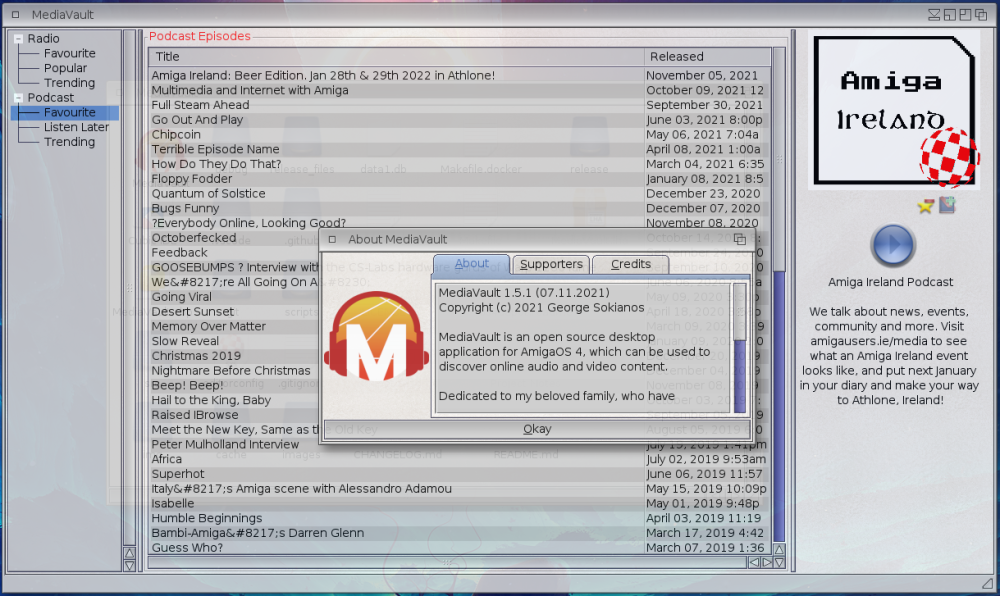Image resolution: width=1000 pixels, height=596 pixels.
Task: Open the Supporters tab
Action: (x=551, y=265)
